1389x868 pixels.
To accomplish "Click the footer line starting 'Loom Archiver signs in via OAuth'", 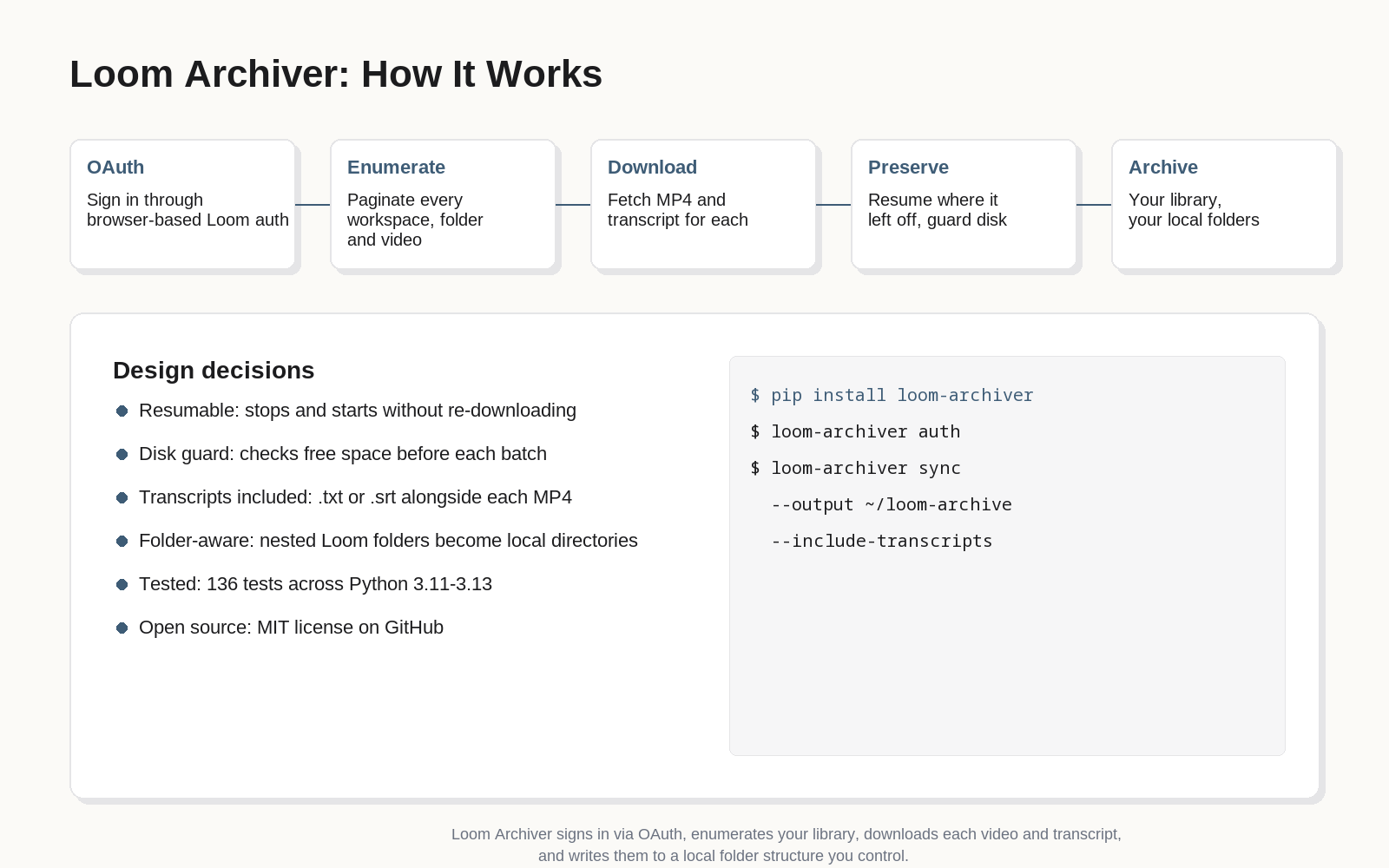I will click(x=787, y=834).
